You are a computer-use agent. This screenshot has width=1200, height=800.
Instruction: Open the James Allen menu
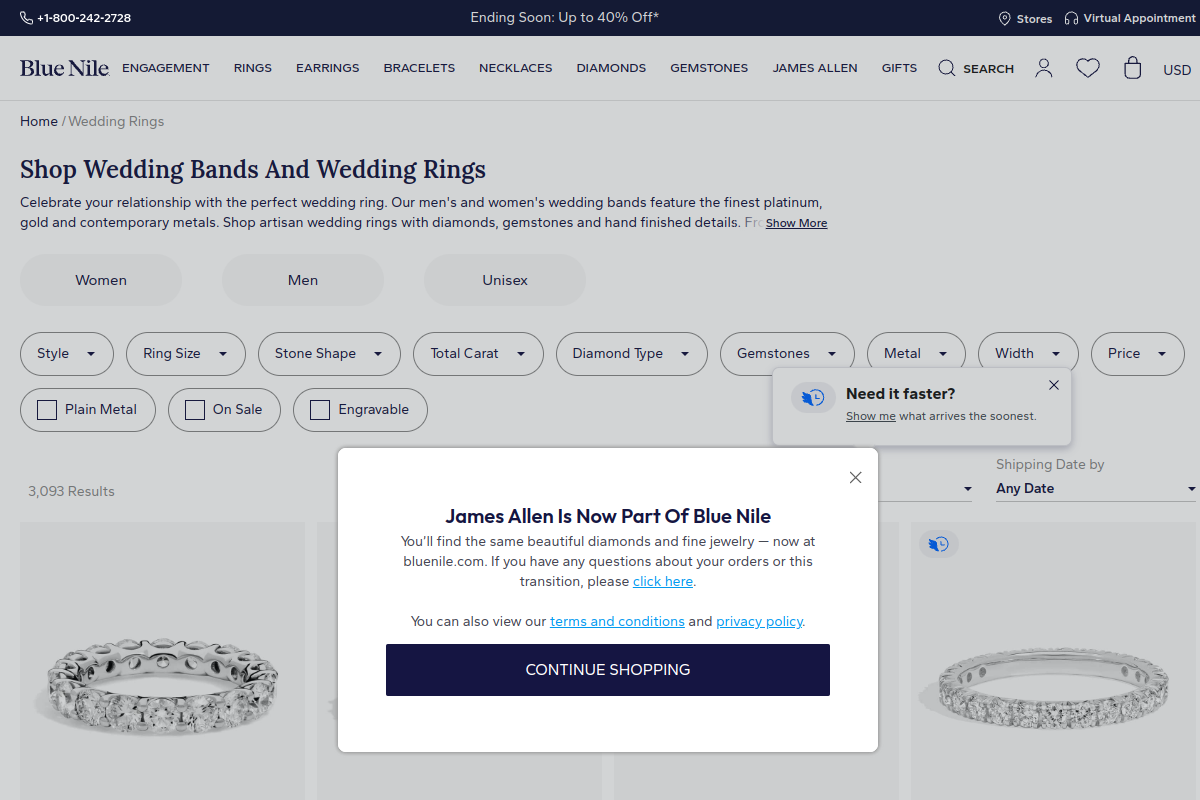[x=815, y=68]
